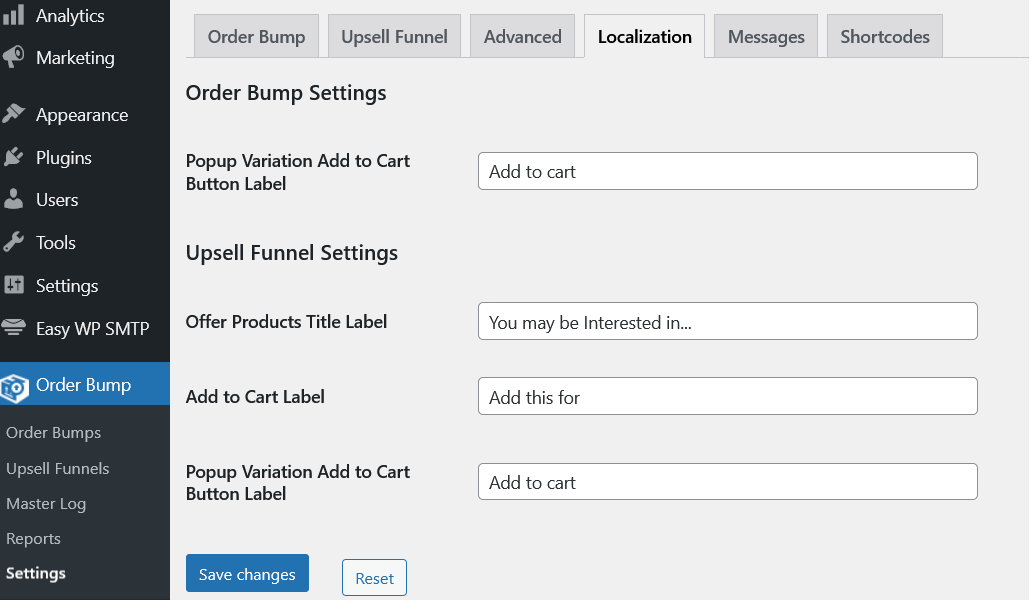This screenshot has height=600, width=1030.
Task: Click the Order Bump plugin icon
Action: pos(14,385)
